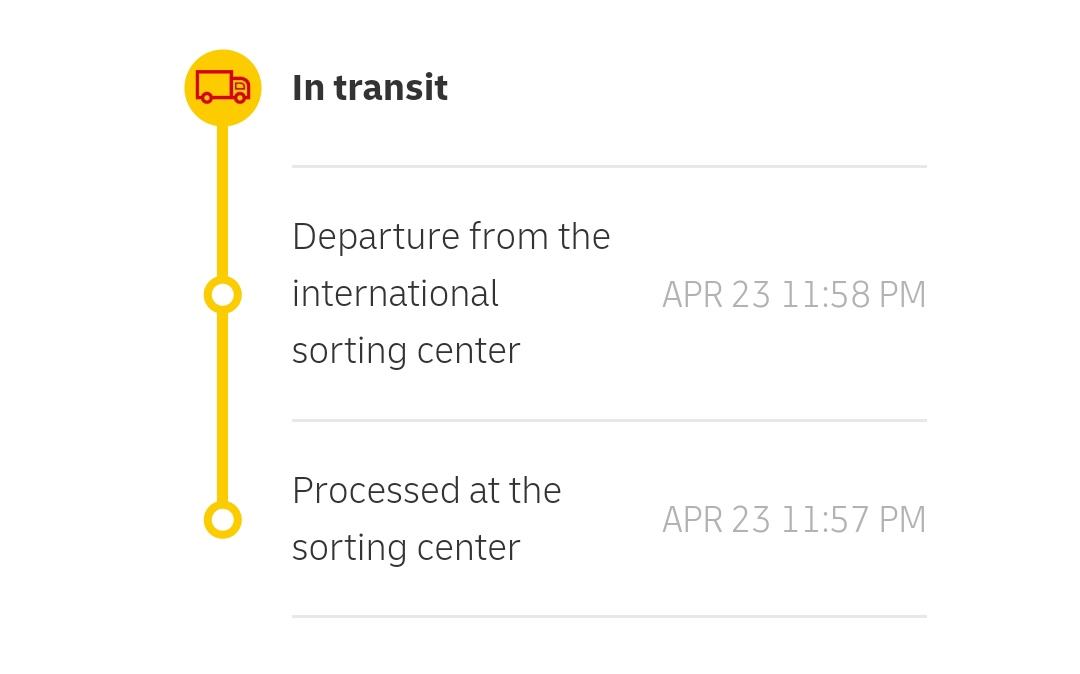Screen dimensions: 1080x674
Task: Click the divider between departure and processed entries
Action: 609,420
